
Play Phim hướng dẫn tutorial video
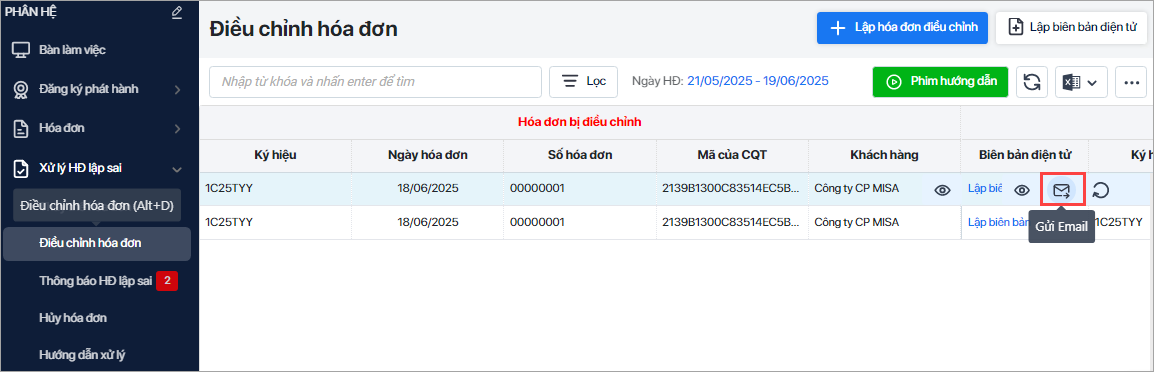(940, 82)
